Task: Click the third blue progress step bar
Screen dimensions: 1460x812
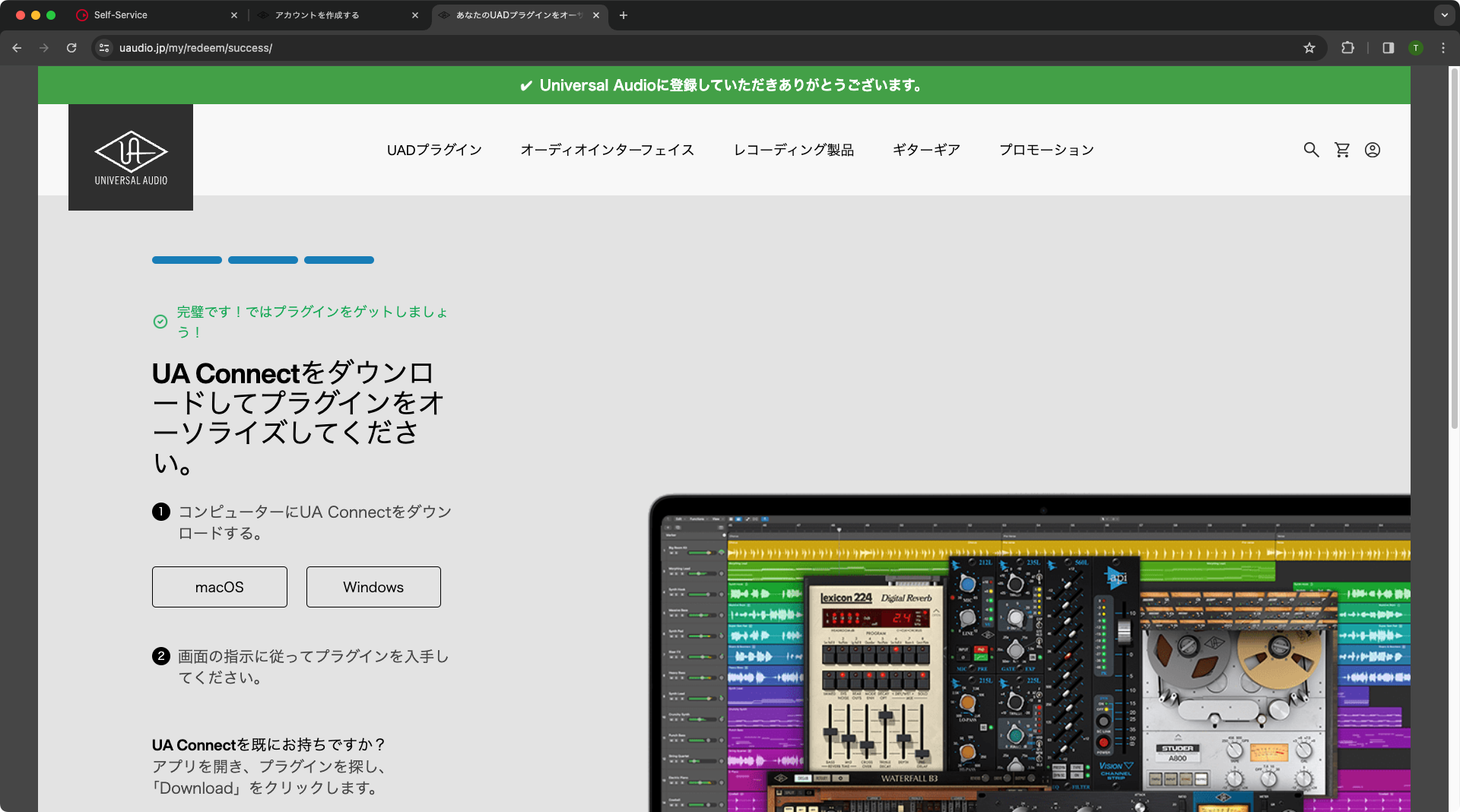Action: point(339,260)
